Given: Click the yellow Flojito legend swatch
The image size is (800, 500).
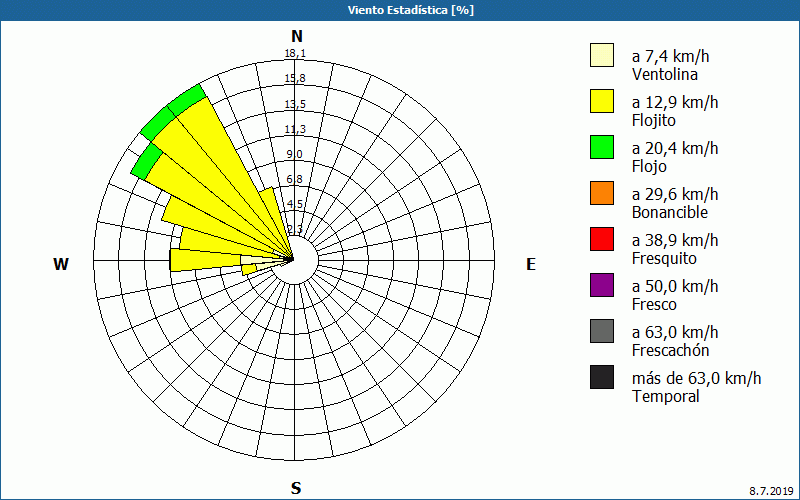Looking at the screenshot, I should coord(602,101).
